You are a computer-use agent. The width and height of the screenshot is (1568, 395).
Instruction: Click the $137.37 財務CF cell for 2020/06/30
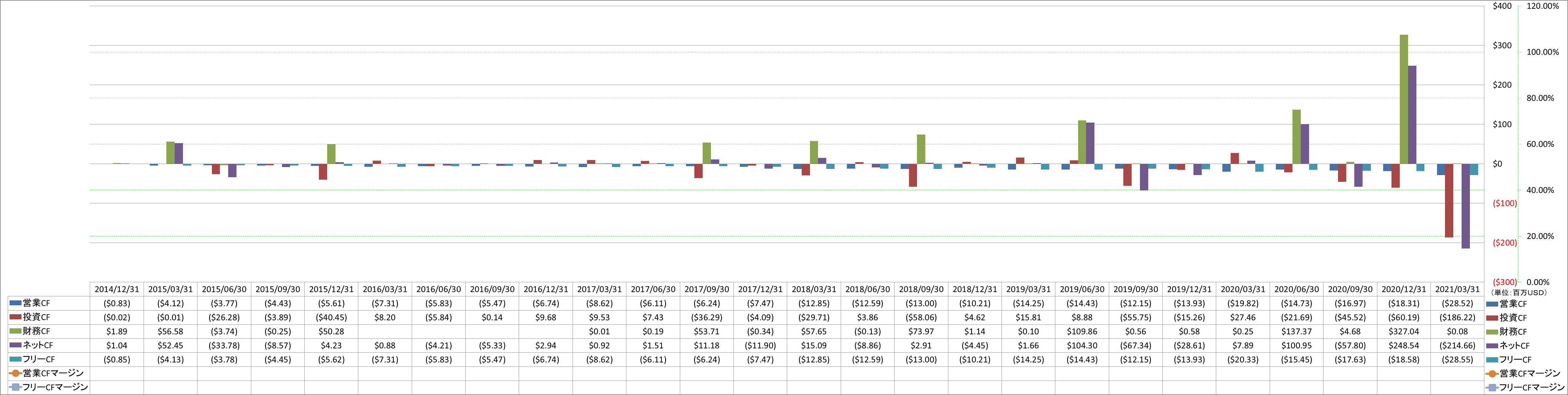[x=1296, y=331]
